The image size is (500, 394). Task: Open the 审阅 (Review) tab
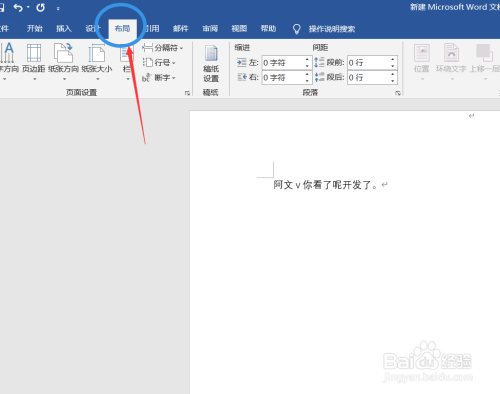210,29
